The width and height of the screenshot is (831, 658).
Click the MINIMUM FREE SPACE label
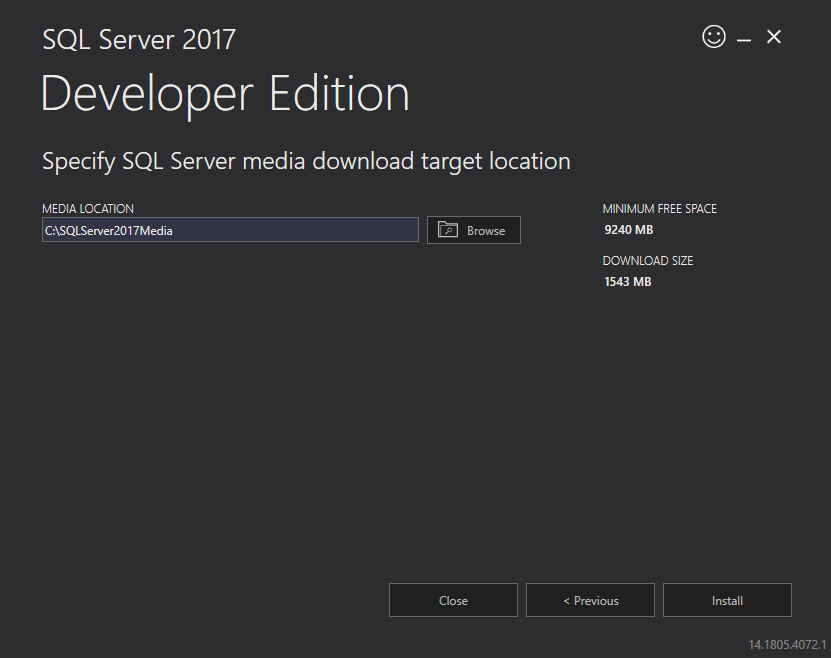[x=659, y=208]
